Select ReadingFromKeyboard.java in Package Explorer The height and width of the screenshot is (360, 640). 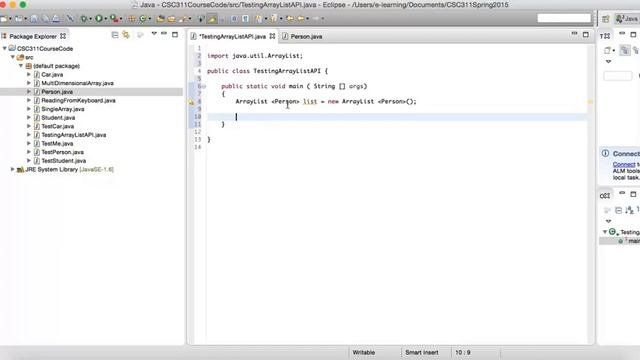point(78,100)
